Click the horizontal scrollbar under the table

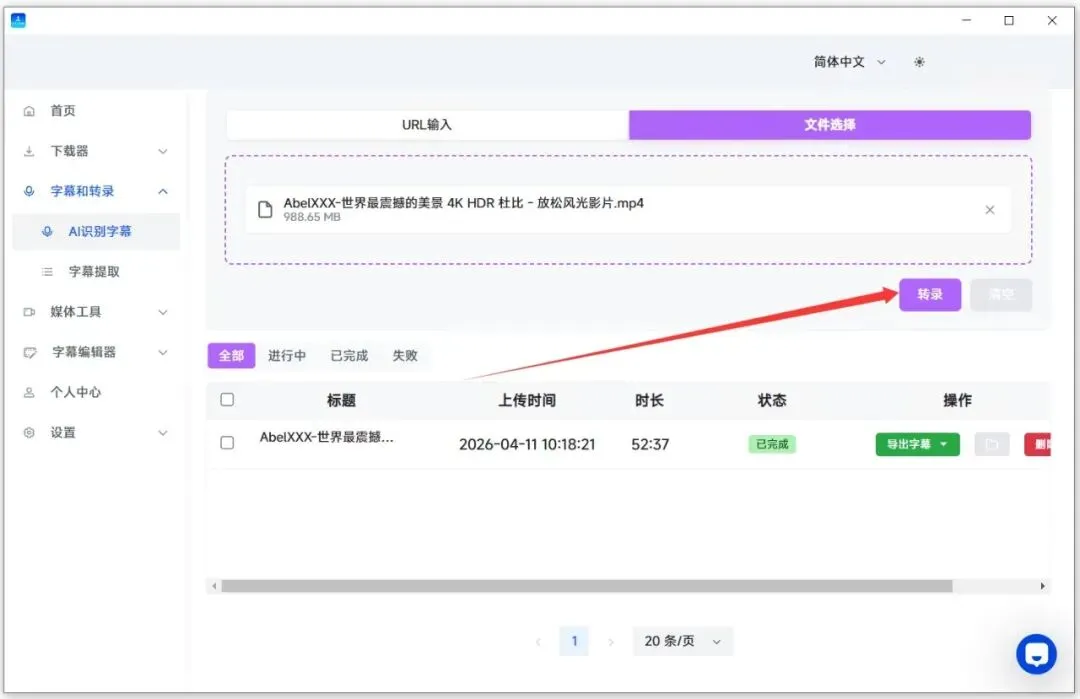point(587,586)
